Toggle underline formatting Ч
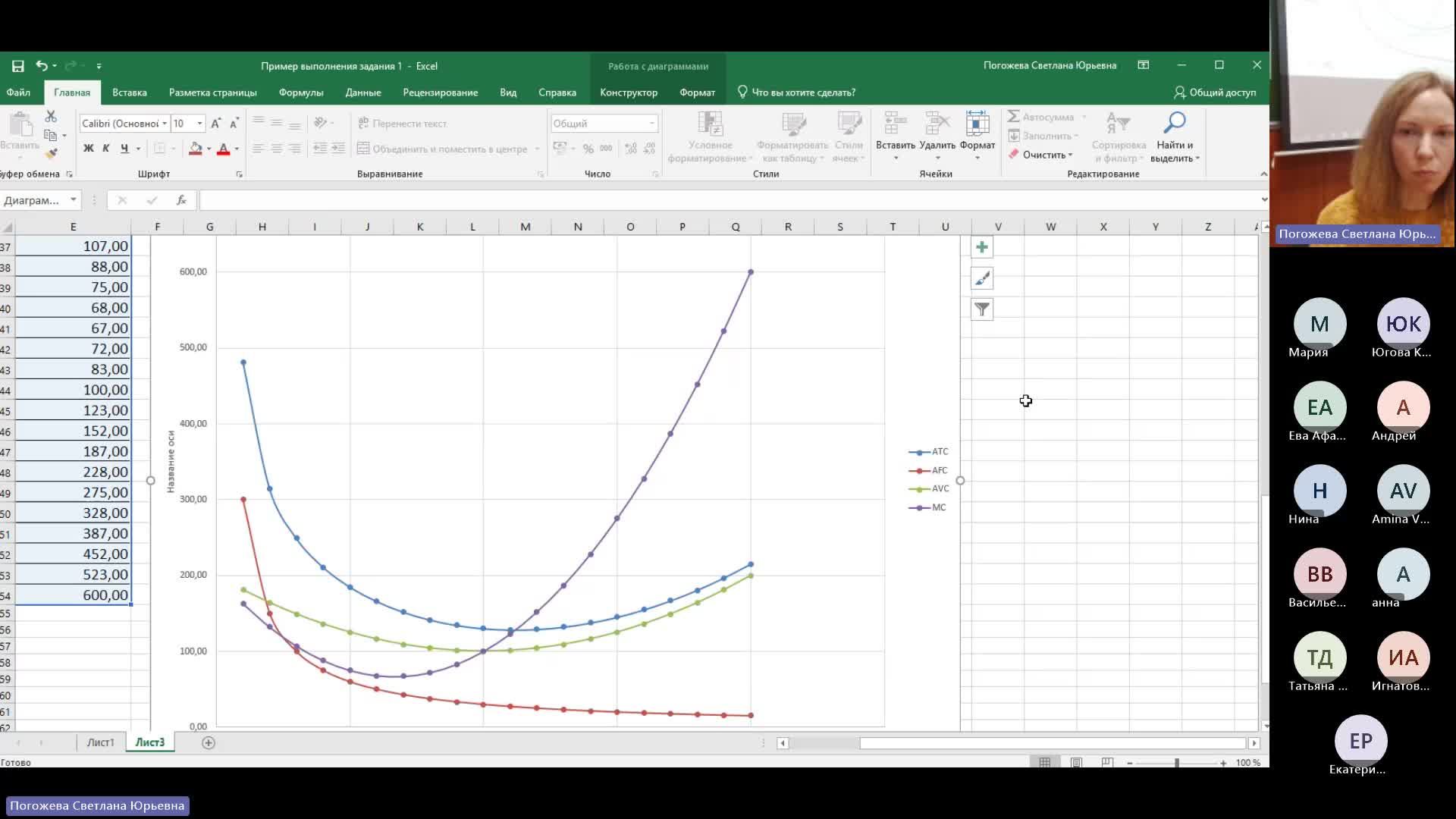 pyautogui.click(x=124, y=149)
